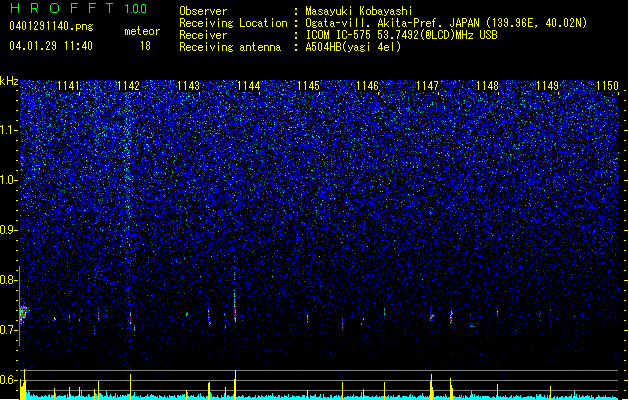This screenshot has width=629, height=400.
Task: Select observer name Masayuki Kobayashi
Action: 359,11
